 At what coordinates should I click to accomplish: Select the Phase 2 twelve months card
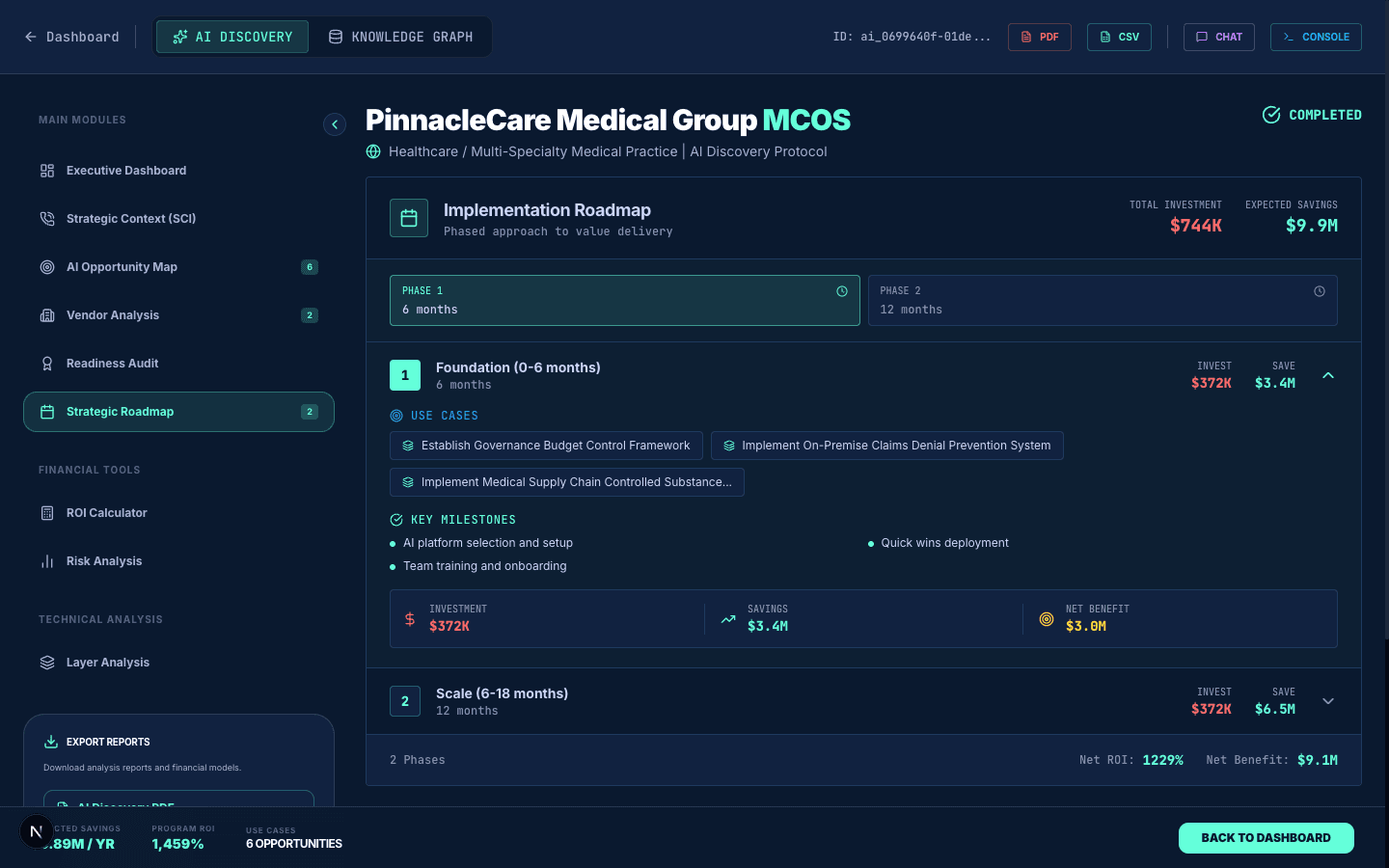[1103, 300]
